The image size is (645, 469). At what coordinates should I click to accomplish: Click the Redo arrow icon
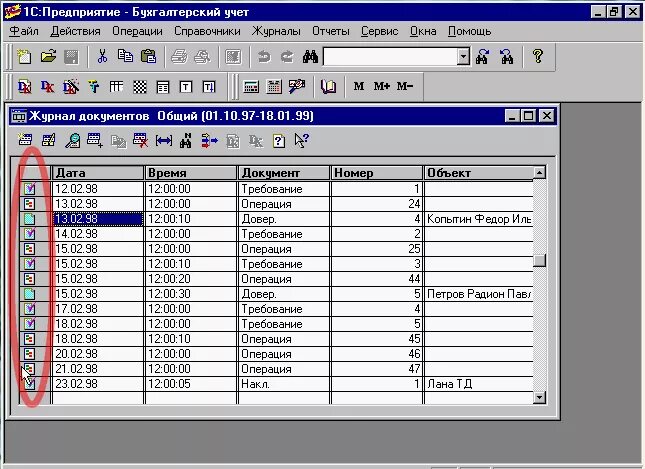click(x=287, y=56)
